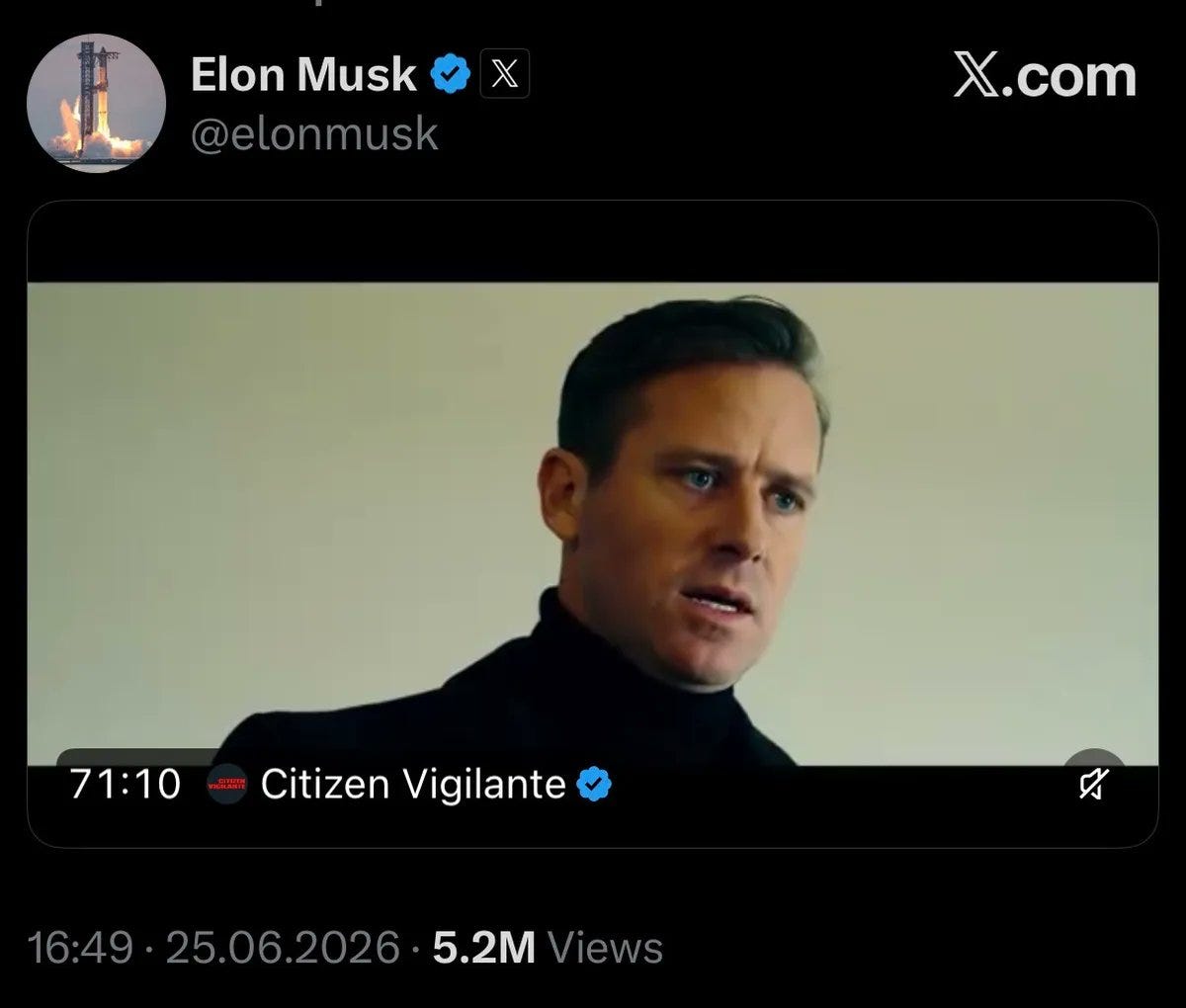Click the verified checkmark after Citizen Vigilante
The image size is (1186, 1008).
(594, 785)
